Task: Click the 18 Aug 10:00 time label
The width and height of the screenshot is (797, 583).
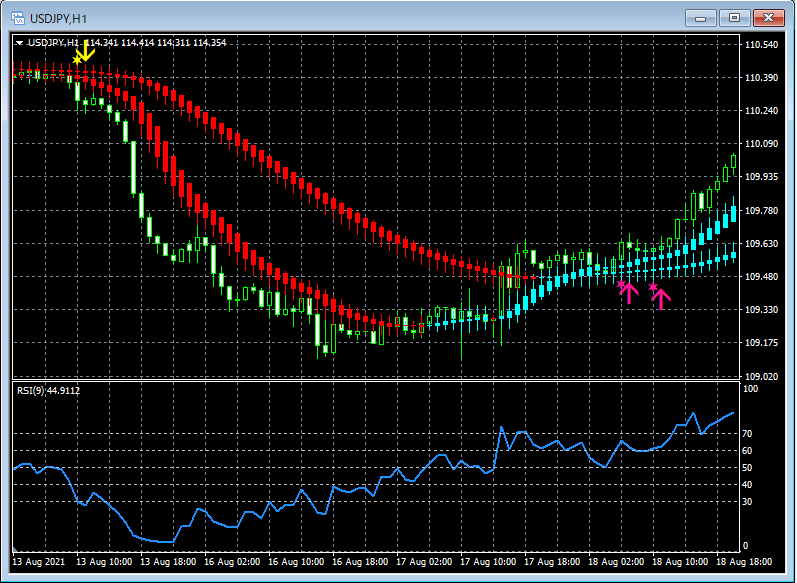Action: (x=680, y=562)
